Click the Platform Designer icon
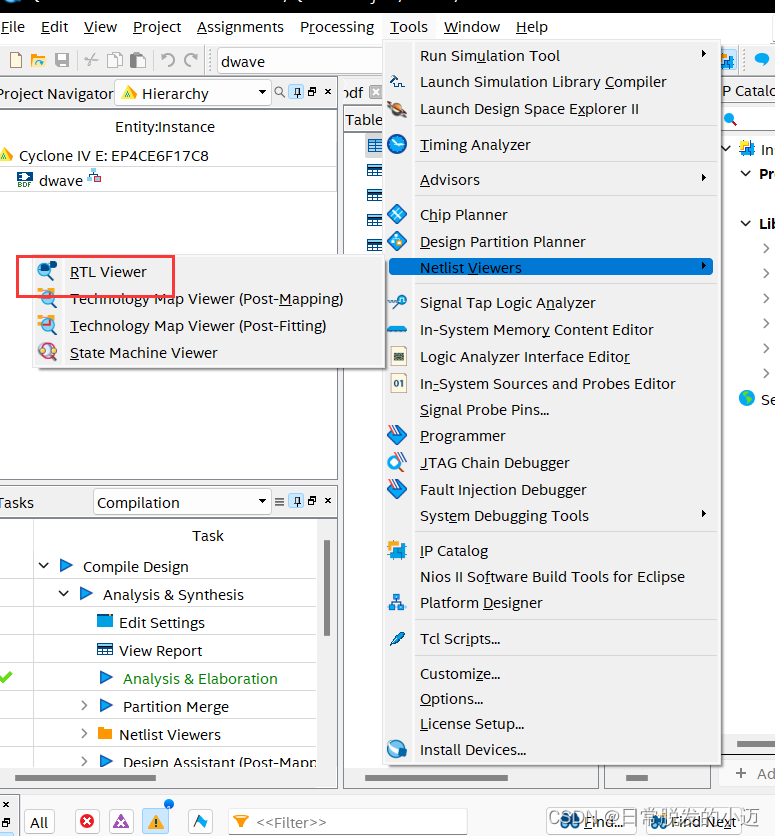775x836 pixels. click(397, 602)
